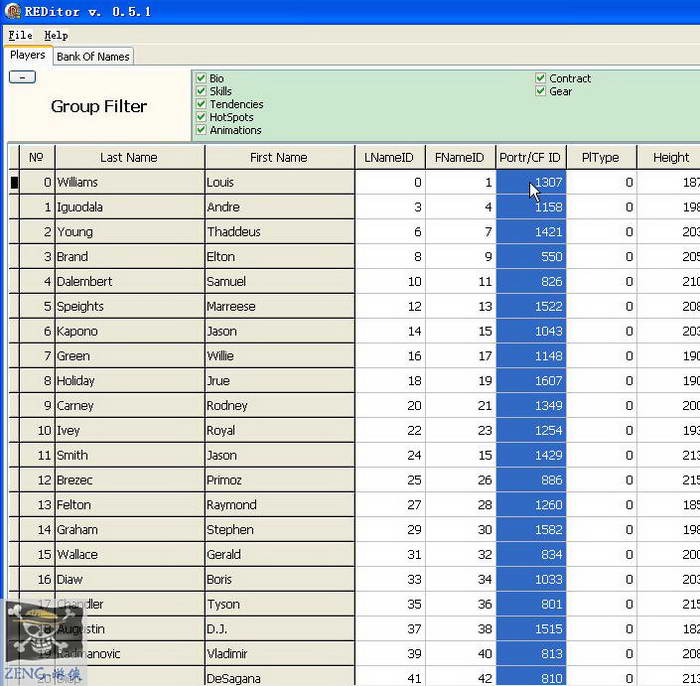Disable the Tendencies filter checkbox

pos(202,105)
